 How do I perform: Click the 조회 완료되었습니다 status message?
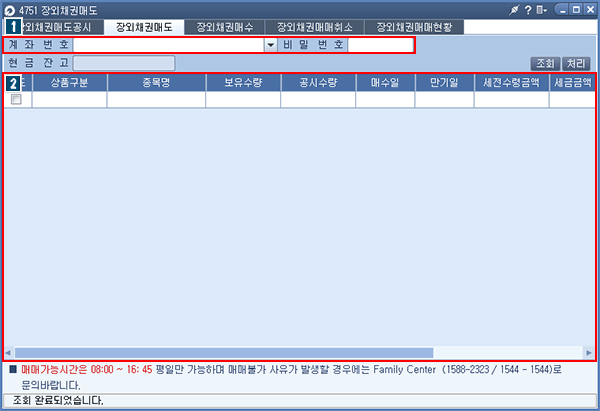[x=58, y=401]
